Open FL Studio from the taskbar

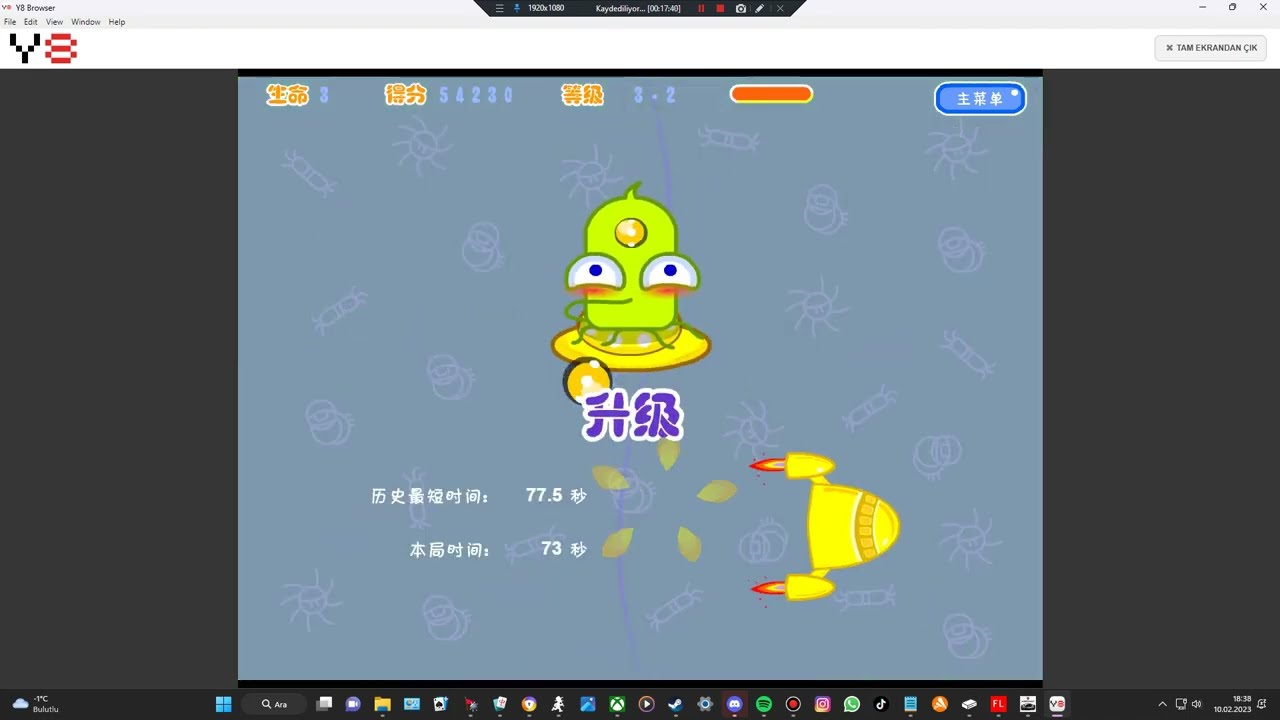[x=998, y=704]
